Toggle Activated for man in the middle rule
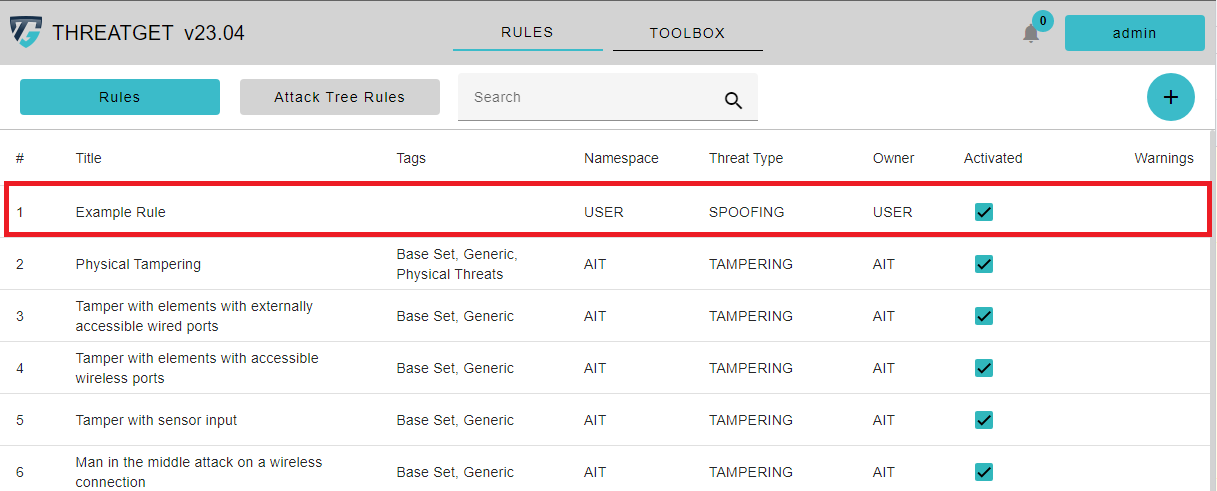 (984, 472)
